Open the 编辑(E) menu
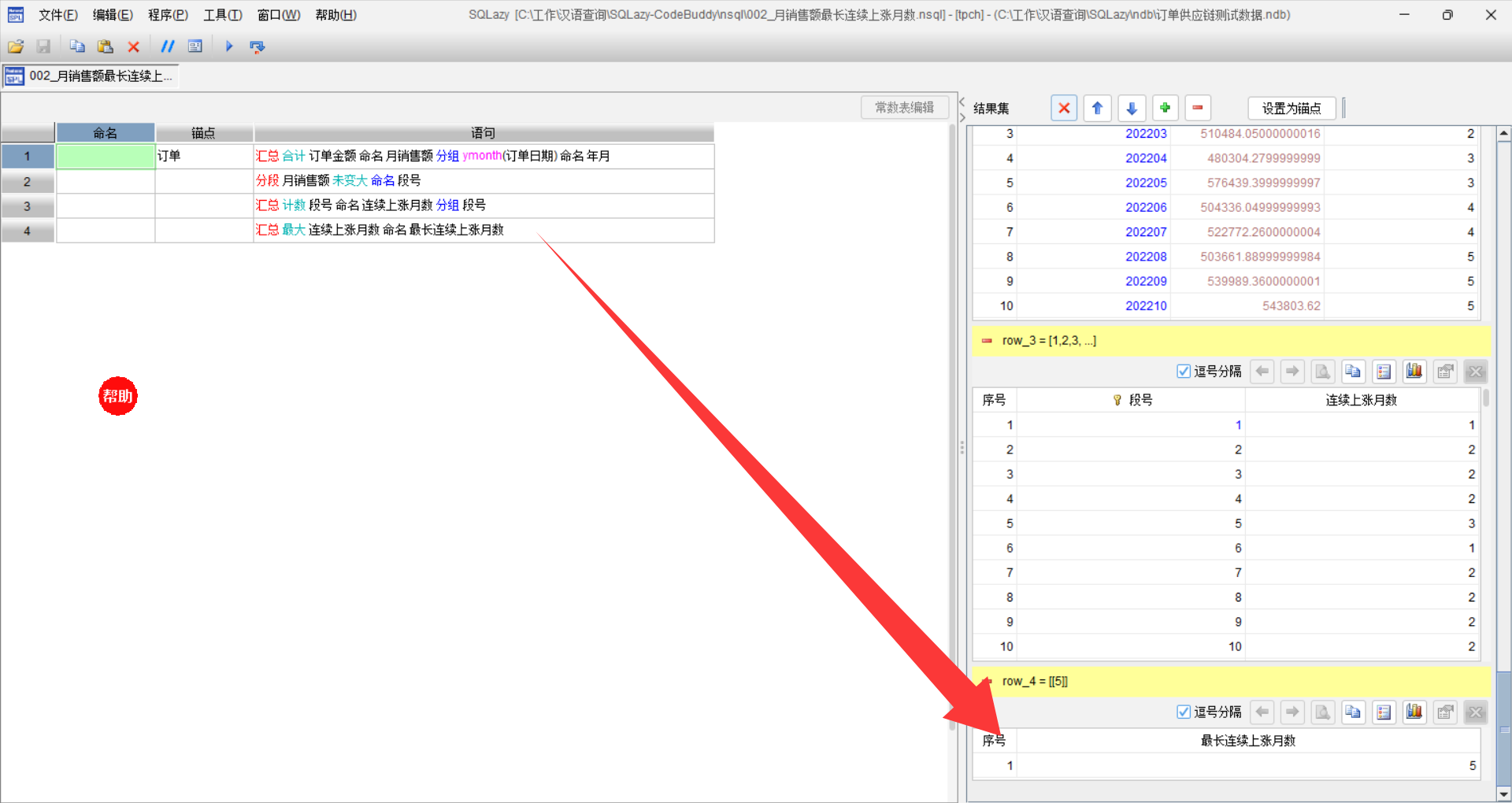Screen dimensions: 1512x803 113,15
